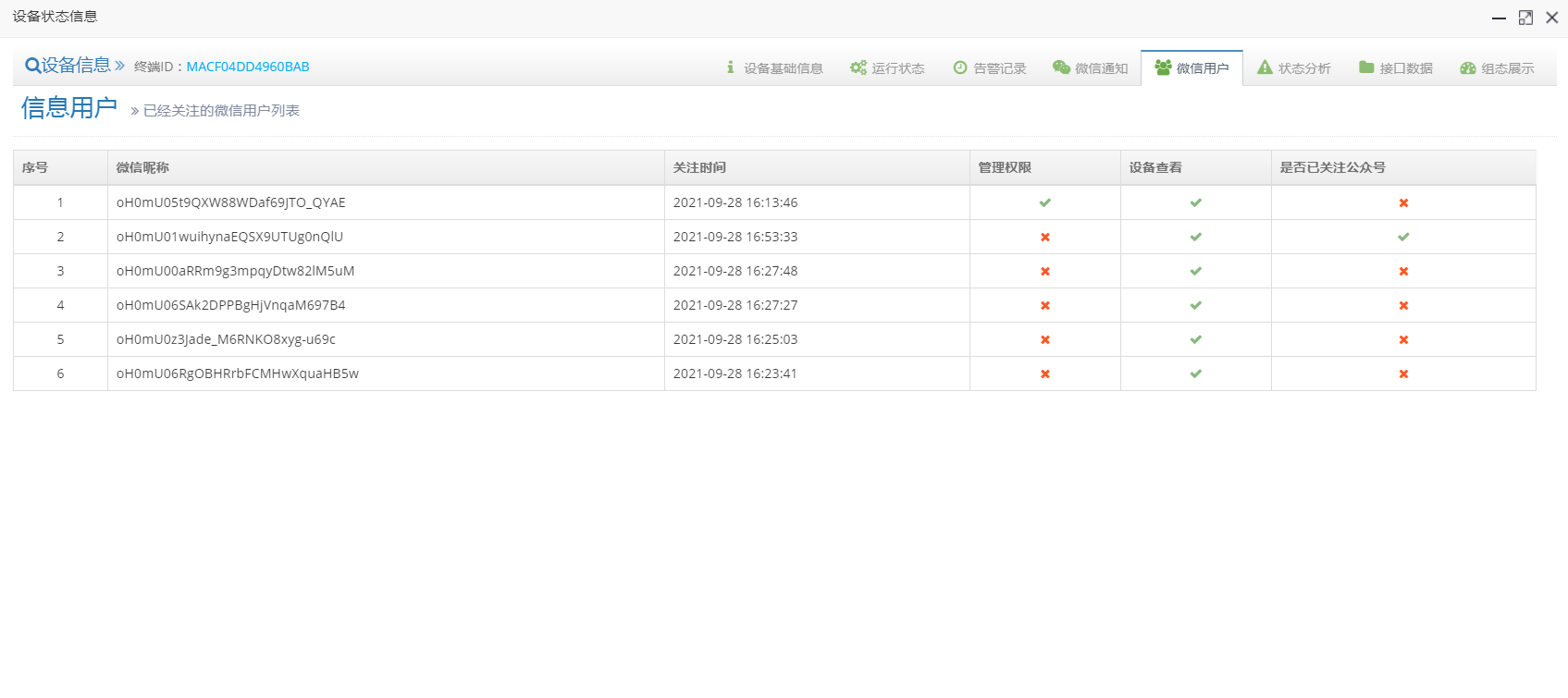Toggle 设备查看 checkmark for row 3

(1196, 271)
